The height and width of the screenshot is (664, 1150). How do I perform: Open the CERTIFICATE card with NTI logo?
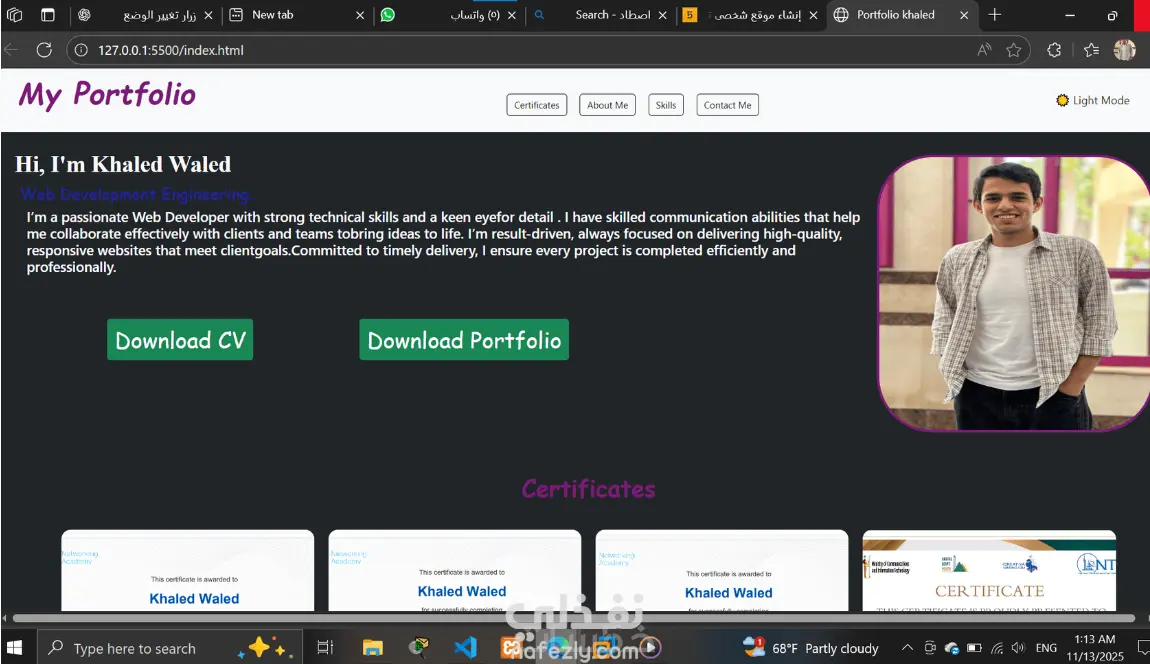pos(989,570)
